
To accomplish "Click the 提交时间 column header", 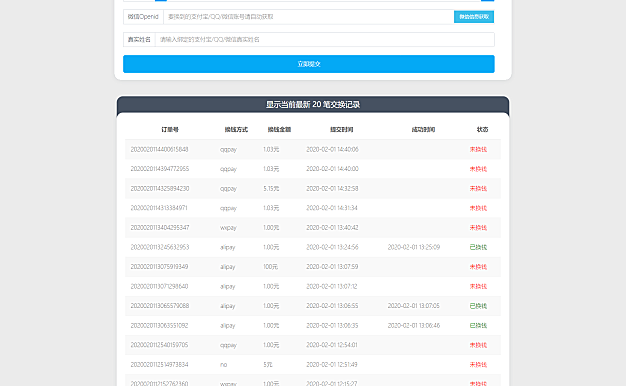I will point(341,129).
